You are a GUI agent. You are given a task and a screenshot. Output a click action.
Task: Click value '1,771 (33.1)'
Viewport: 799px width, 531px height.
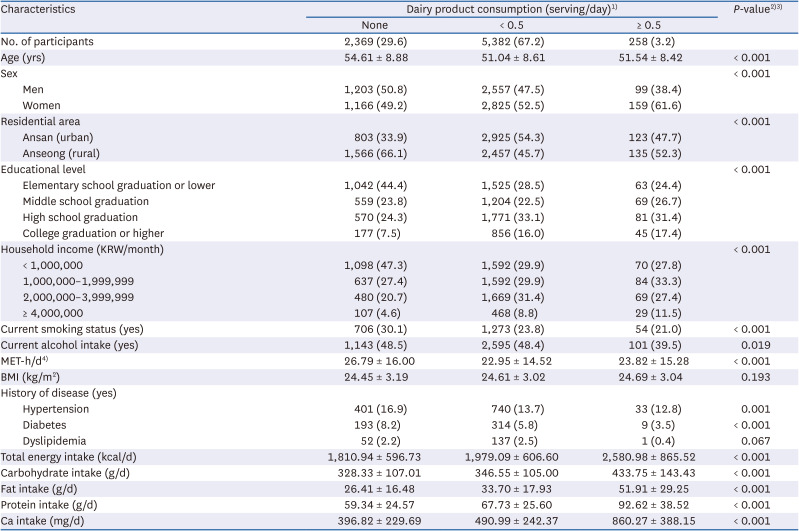(513, 217)
